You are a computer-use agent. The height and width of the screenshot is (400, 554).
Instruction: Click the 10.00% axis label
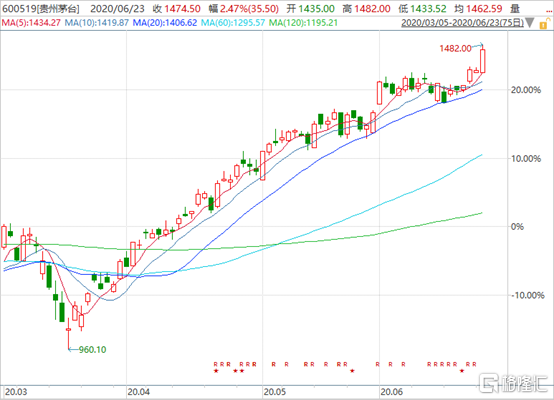point(526,158)
